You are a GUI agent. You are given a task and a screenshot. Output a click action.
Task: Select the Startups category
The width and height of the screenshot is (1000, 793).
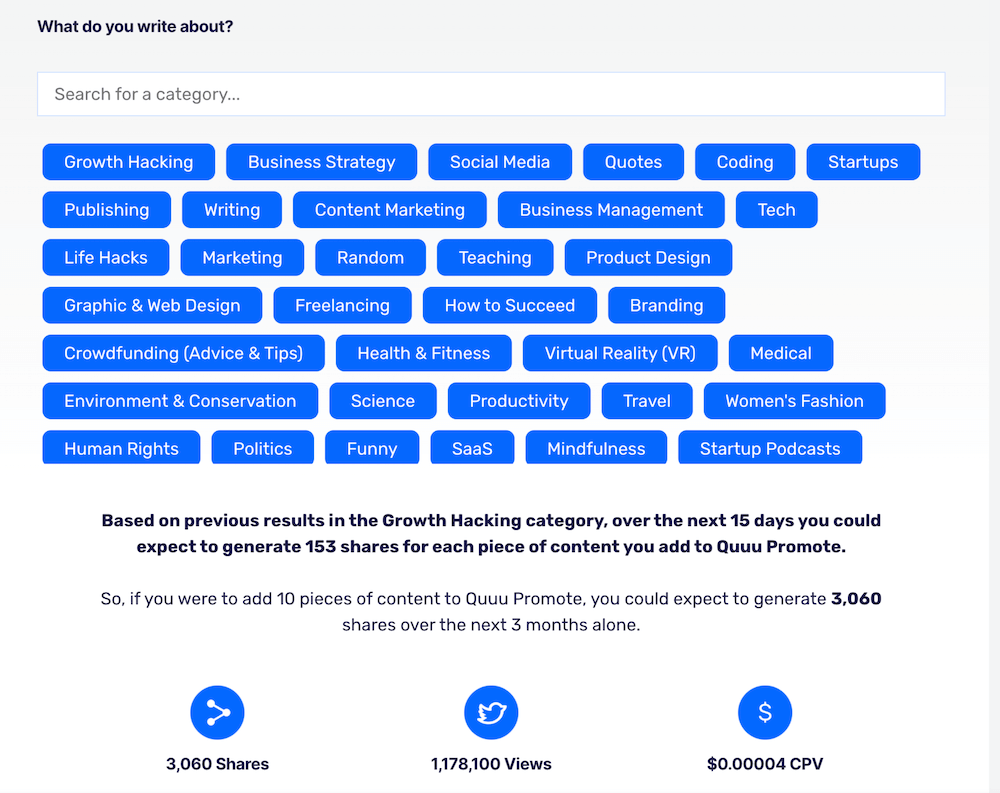click(x=863, y=162)
